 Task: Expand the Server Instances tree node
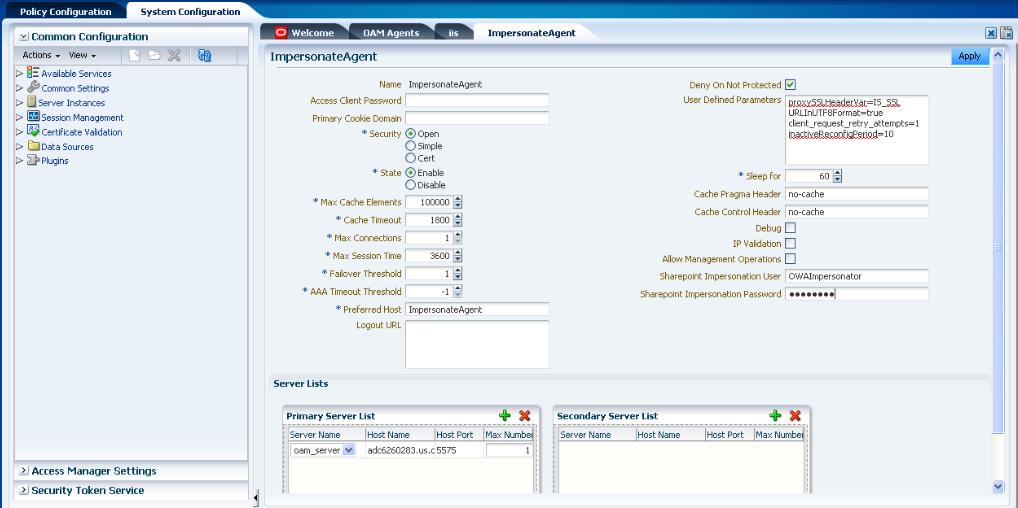19,103
